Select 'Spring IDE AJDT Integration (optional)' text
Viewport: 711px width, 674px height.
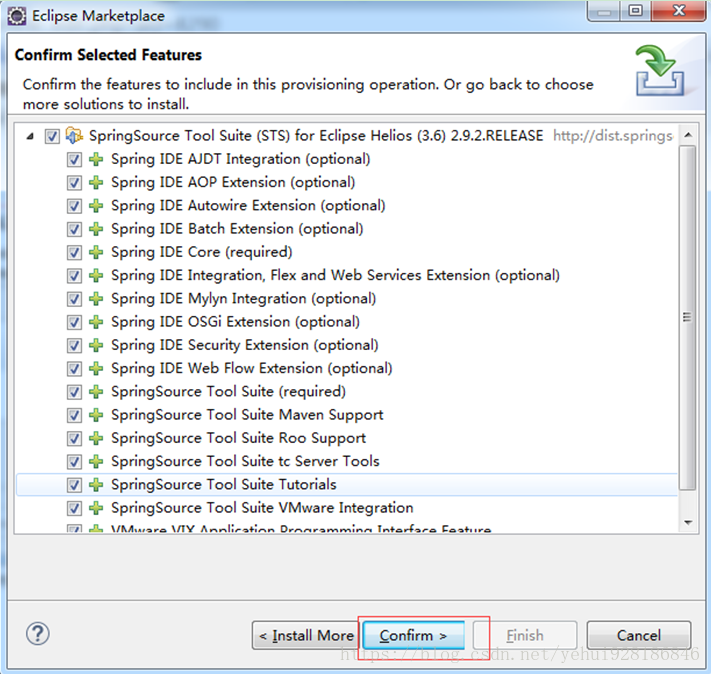tap(241, 159)
